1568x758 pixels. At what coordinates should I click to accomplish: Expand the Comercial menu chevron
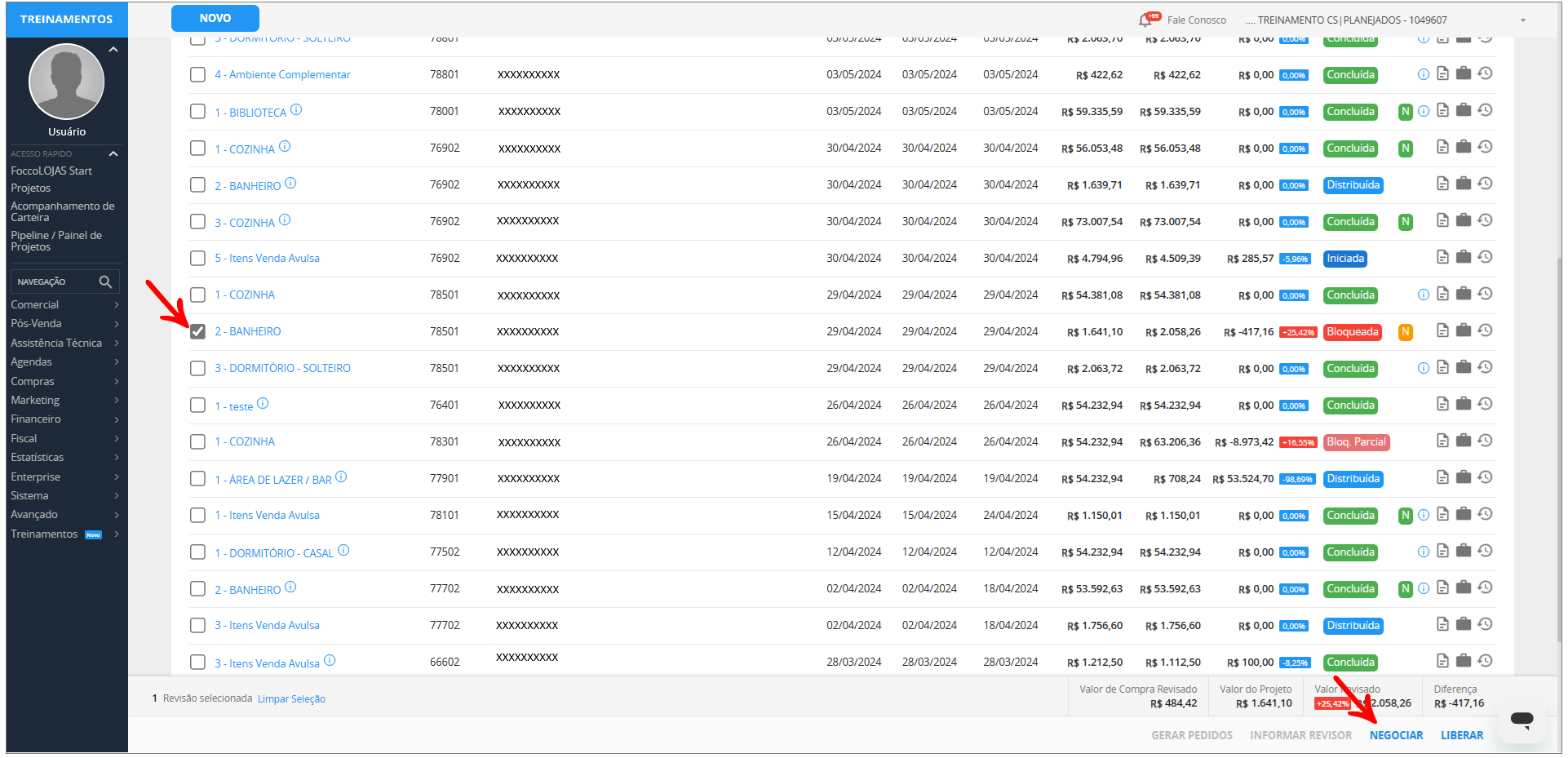pyautogui.click(x=117, y=305)
